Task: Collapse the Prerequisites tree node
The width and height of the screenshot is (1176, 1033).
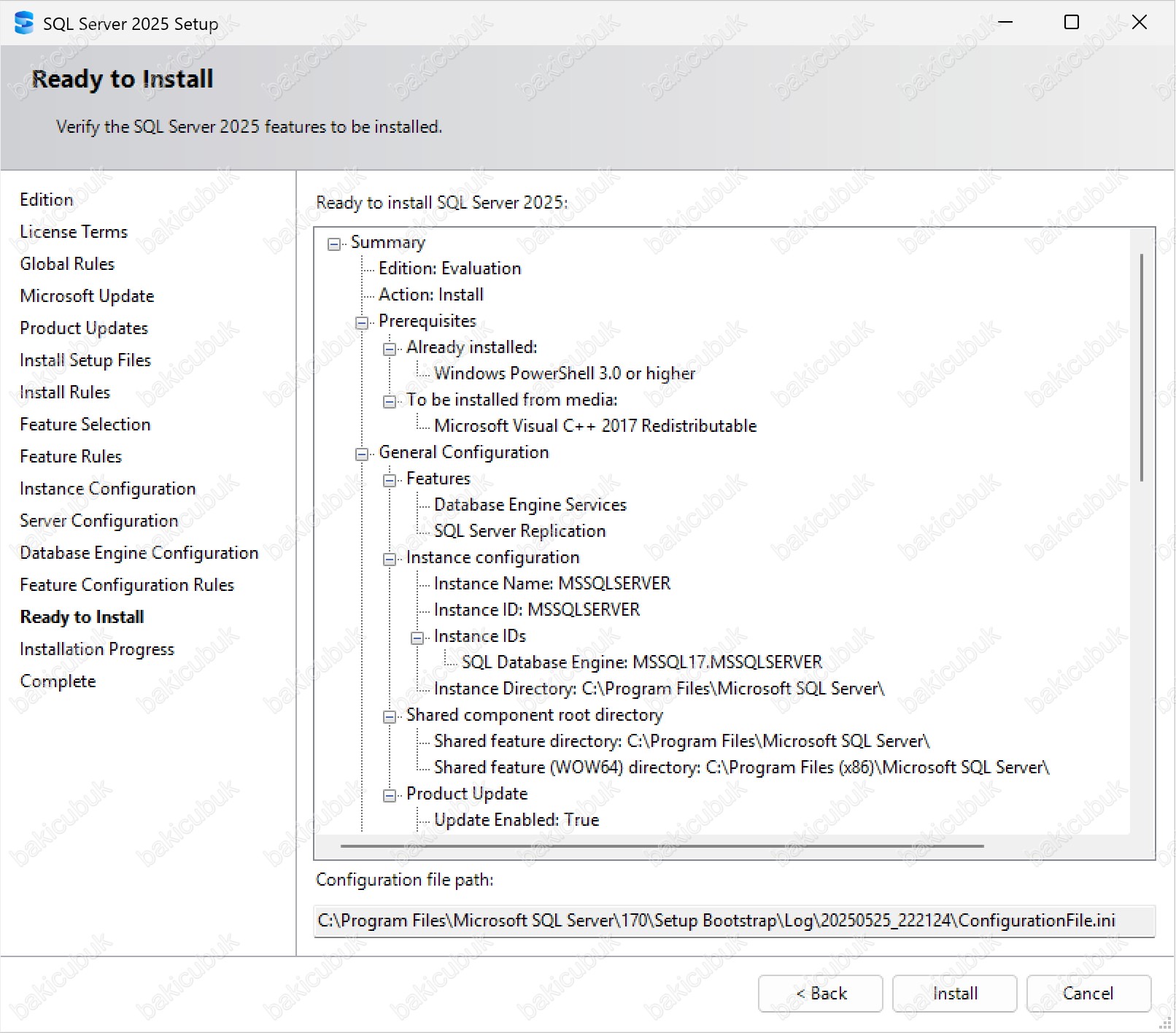Action: point(361,322)
